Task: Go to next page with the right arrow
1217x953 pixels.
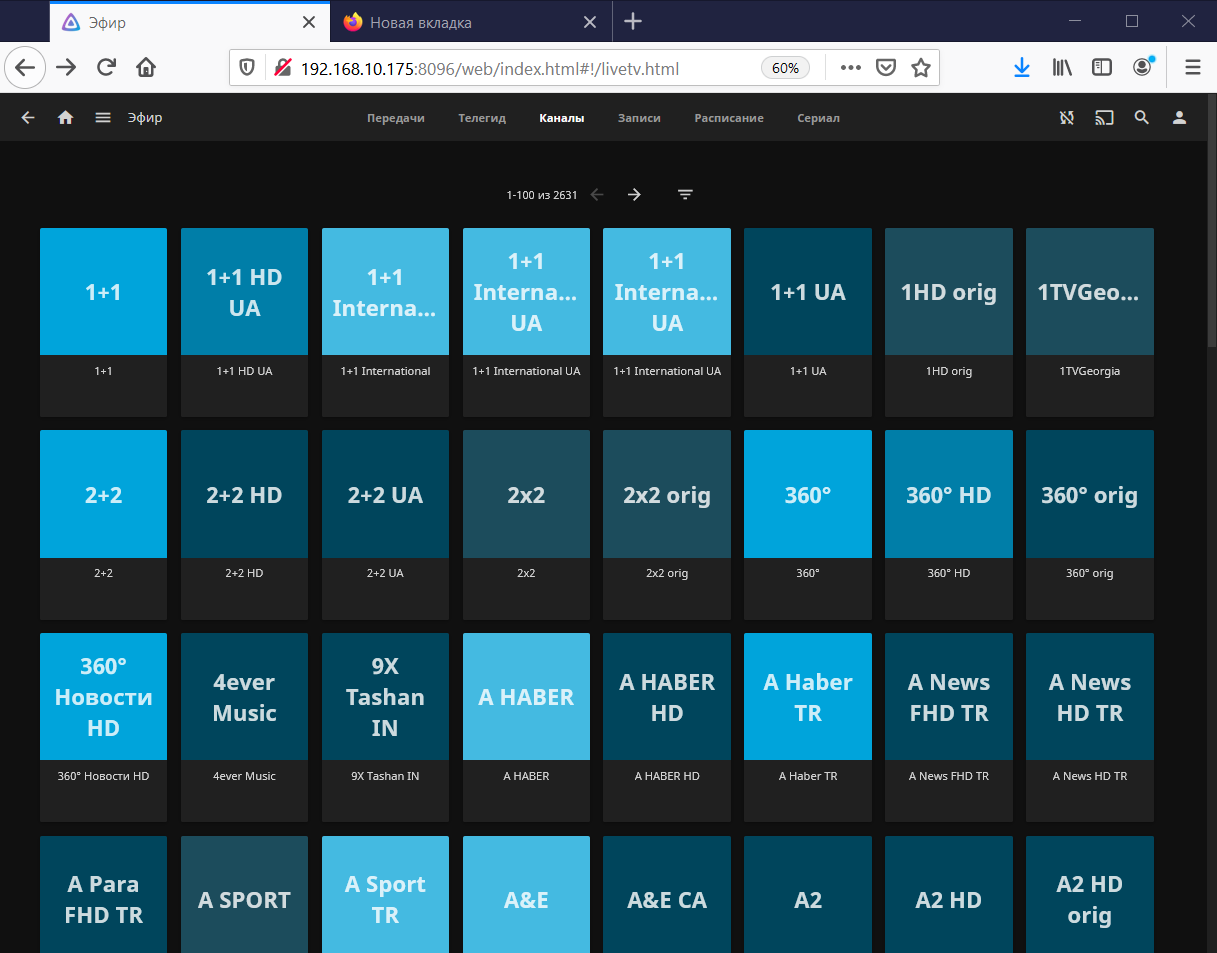Action: point(633,194)
